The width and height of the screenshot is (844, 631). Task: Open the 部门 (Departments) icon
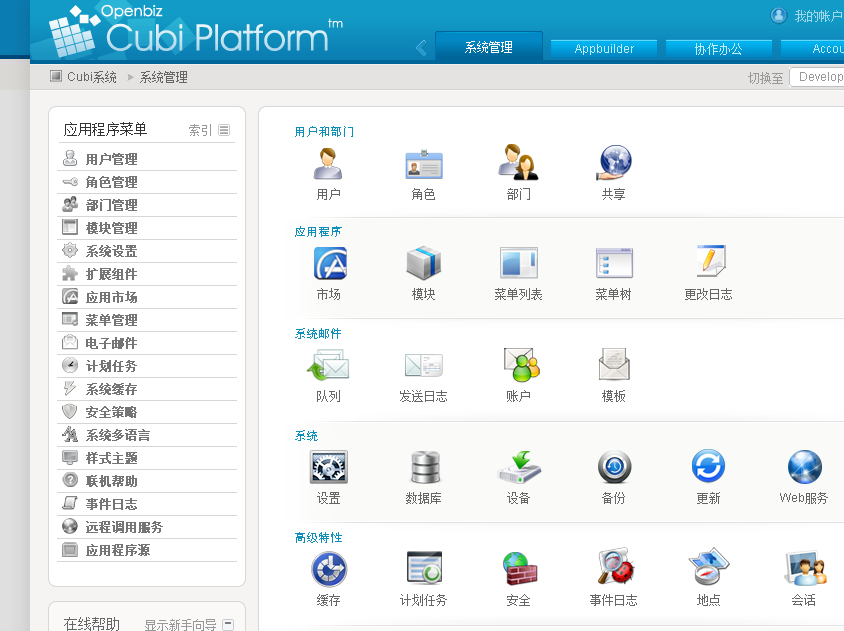tap(518, 162)
